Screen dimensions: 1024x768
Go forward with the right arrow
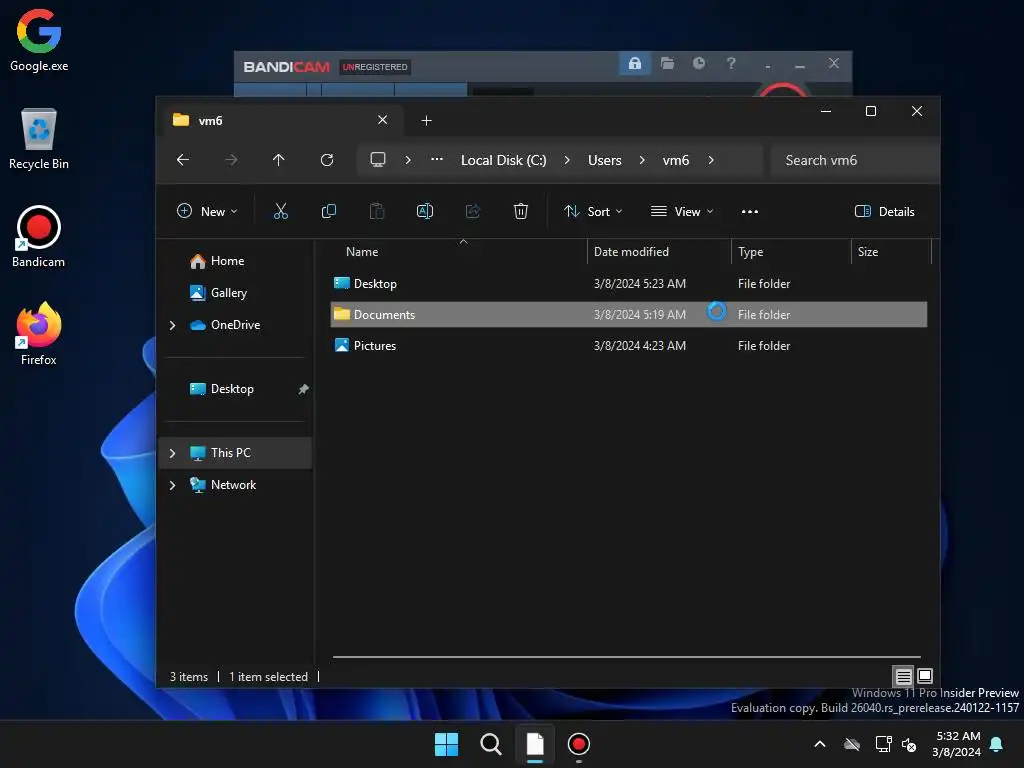click(231, 160)
